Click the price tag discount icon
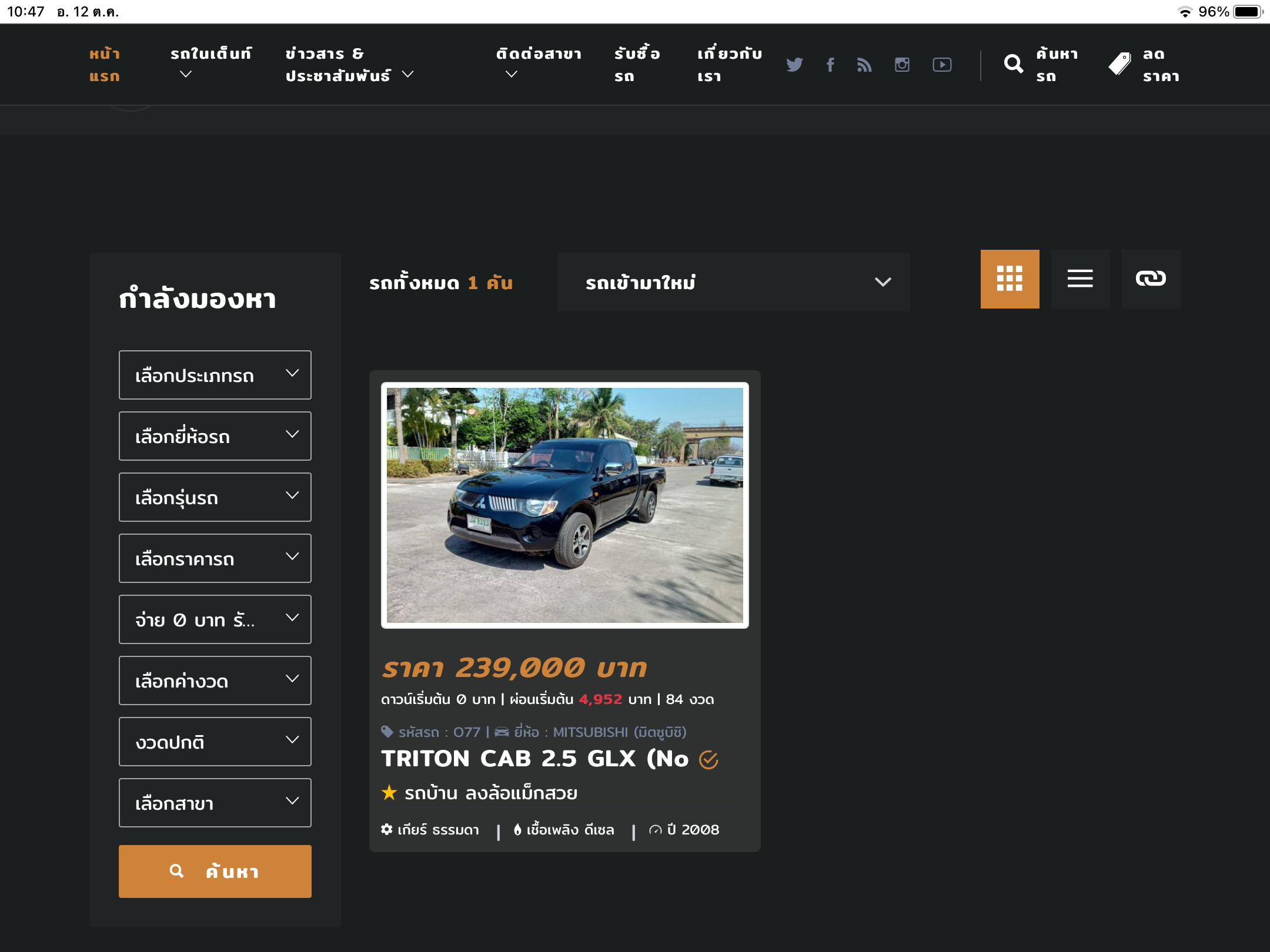 click(x=1119, y=64)
